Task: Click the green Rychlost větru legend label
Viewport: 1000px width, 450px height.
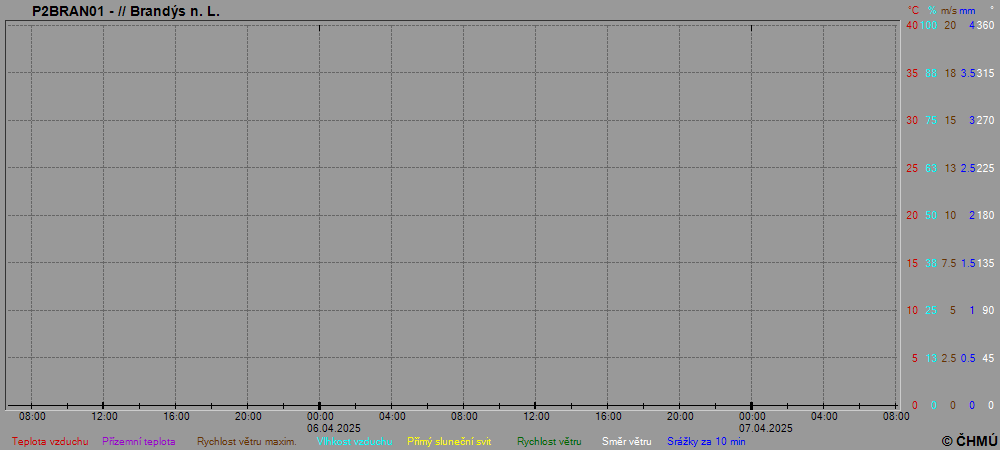Action: point(549,441)
